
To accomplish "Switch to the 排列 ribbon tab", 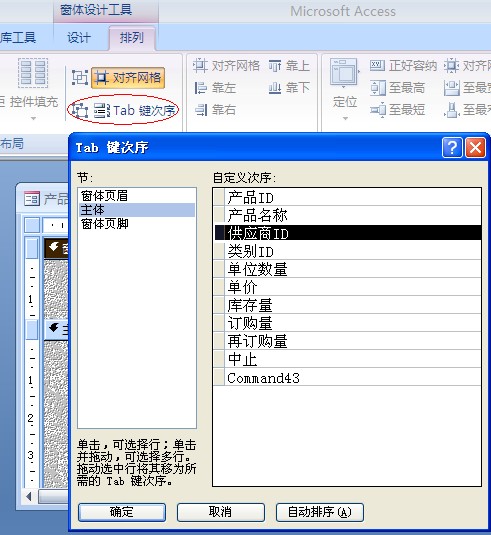I will point(132,38).
